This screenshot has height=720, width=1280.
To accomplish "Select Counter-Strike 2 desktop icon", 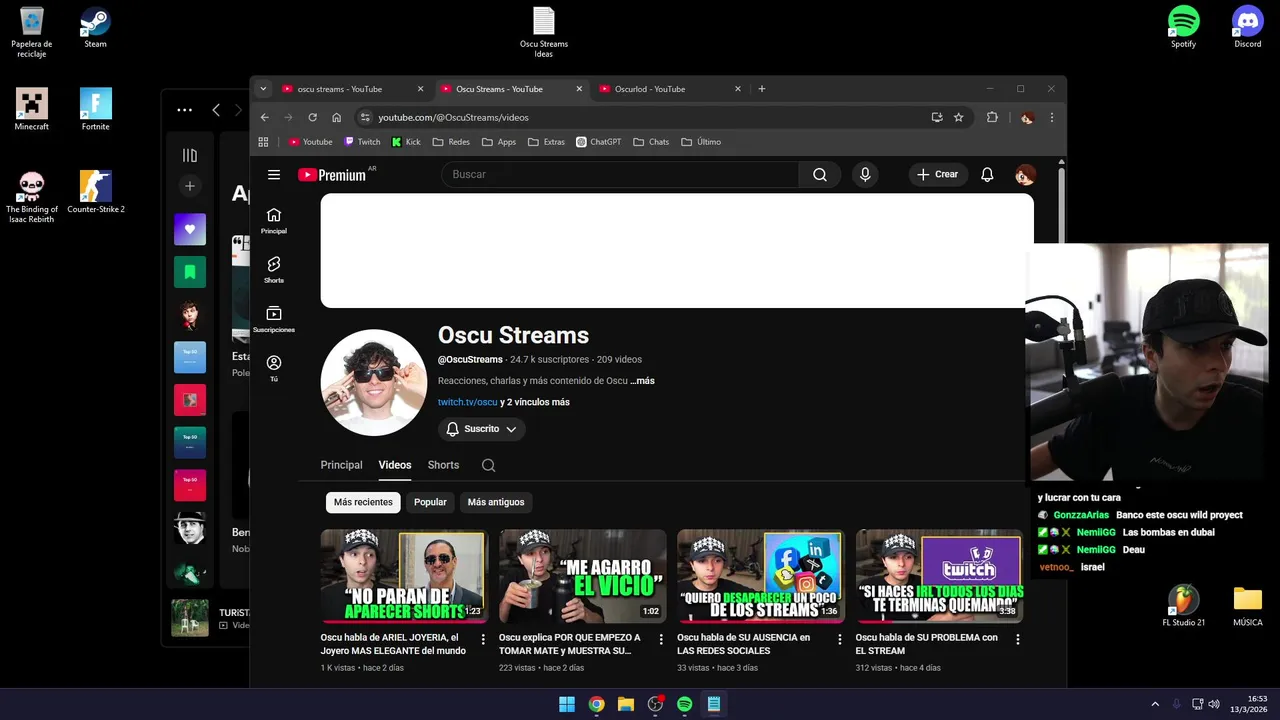I will click(x=96, y=192).
